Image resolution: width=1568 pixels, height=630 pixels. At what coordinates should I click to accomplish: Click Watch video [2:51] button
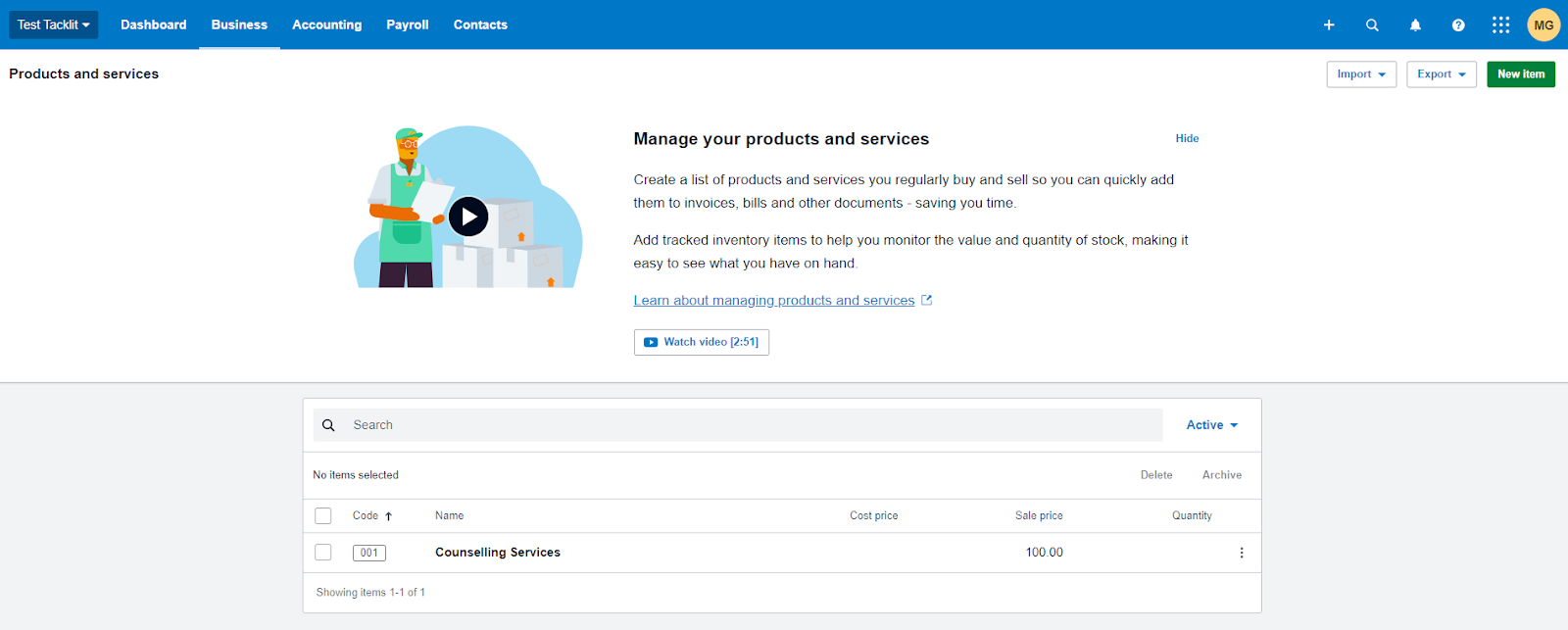(x=702, y=342)
